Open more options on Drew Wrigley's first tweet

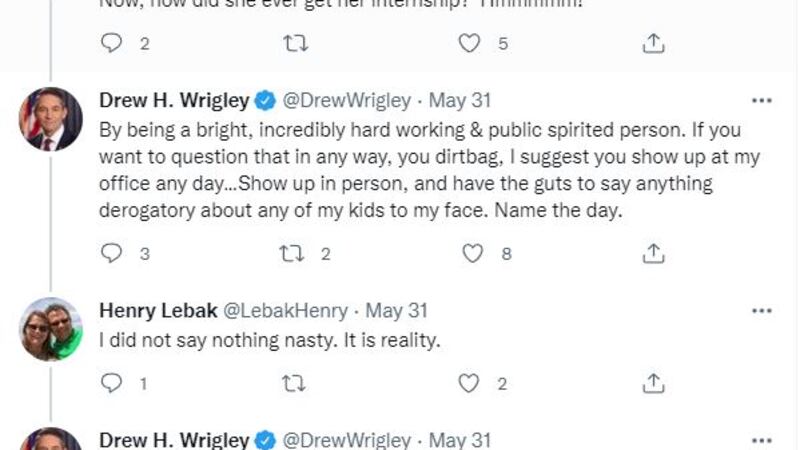(761, 101)
